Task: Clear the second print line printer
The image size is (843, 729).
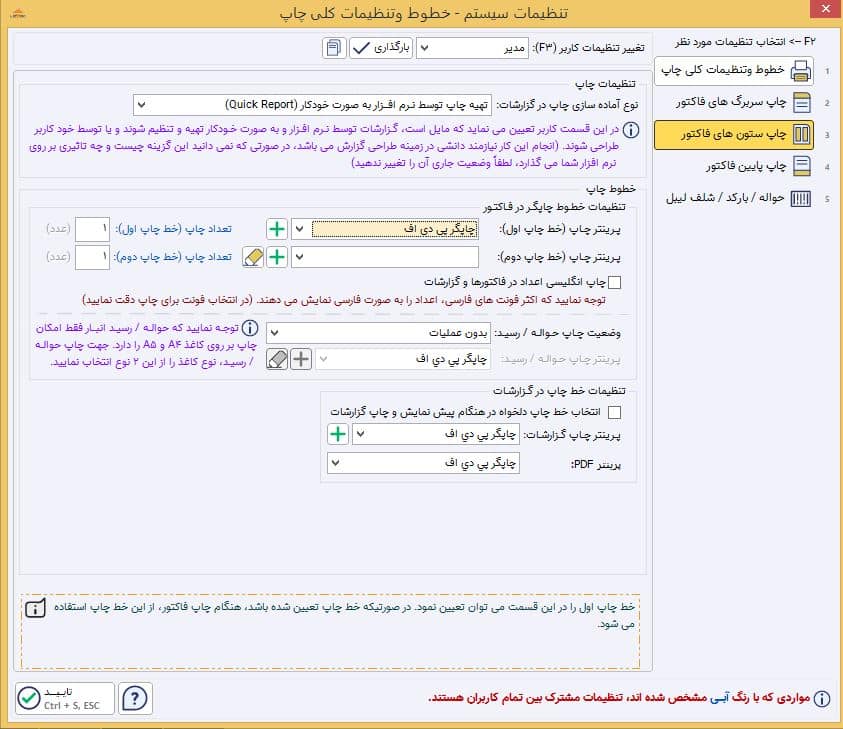Action: point(253,257)
